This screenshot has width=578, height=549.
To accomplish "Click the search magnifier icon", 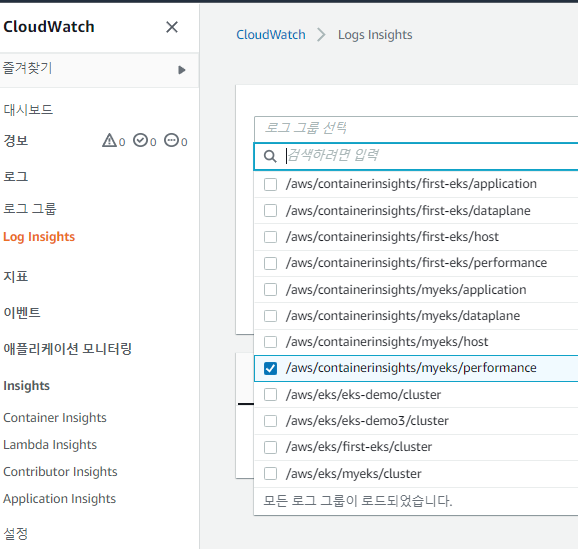I will tap(270, 156).
